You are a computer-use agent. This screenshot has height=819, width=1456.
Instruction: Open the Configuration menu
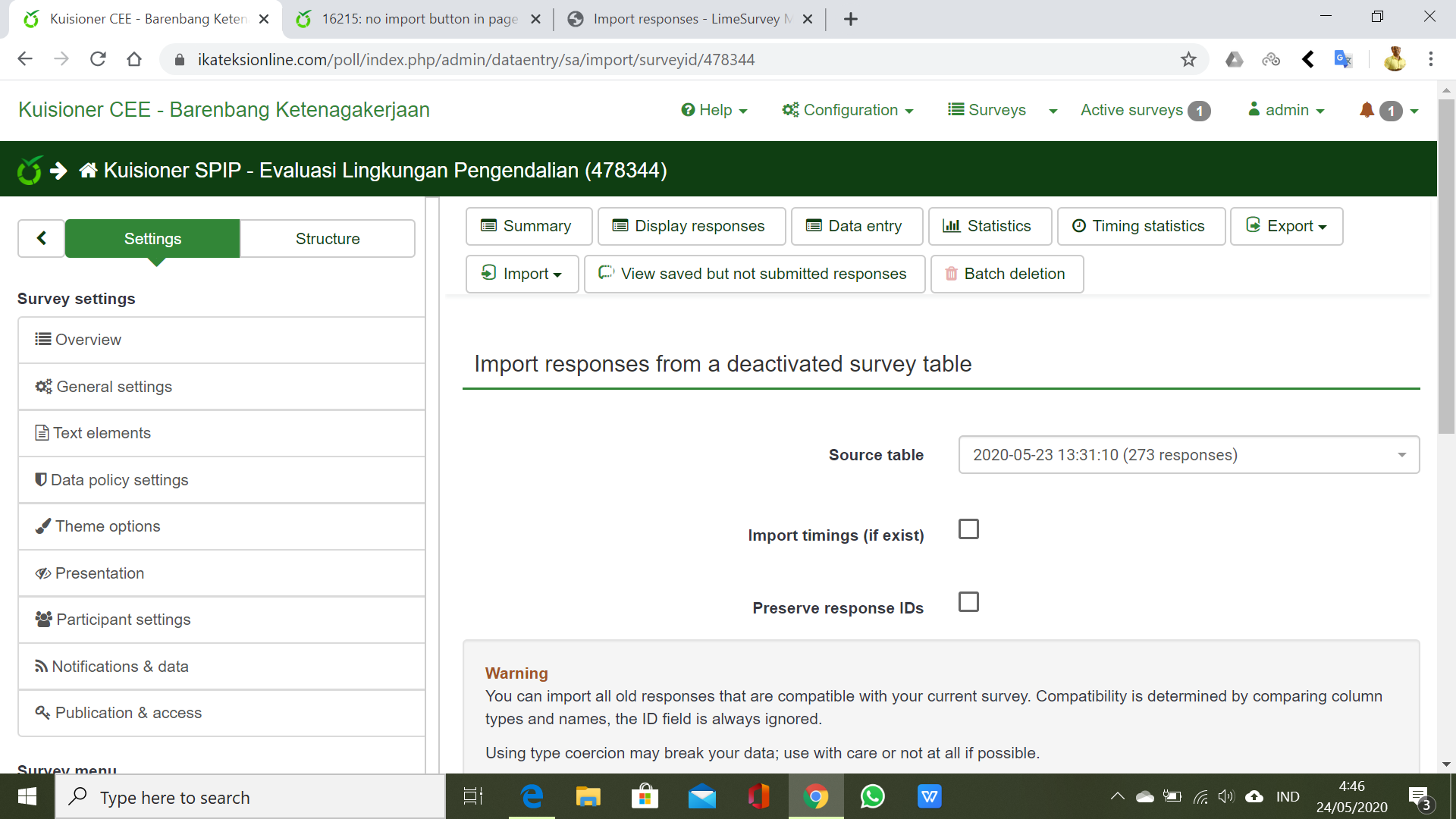point(848,111)
